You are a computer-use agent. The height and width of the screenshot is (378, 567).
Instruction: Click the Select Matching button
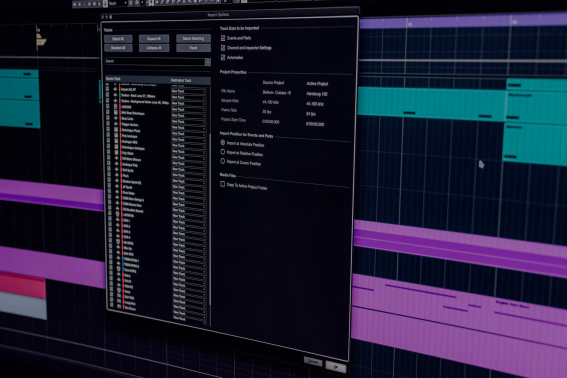193,38
